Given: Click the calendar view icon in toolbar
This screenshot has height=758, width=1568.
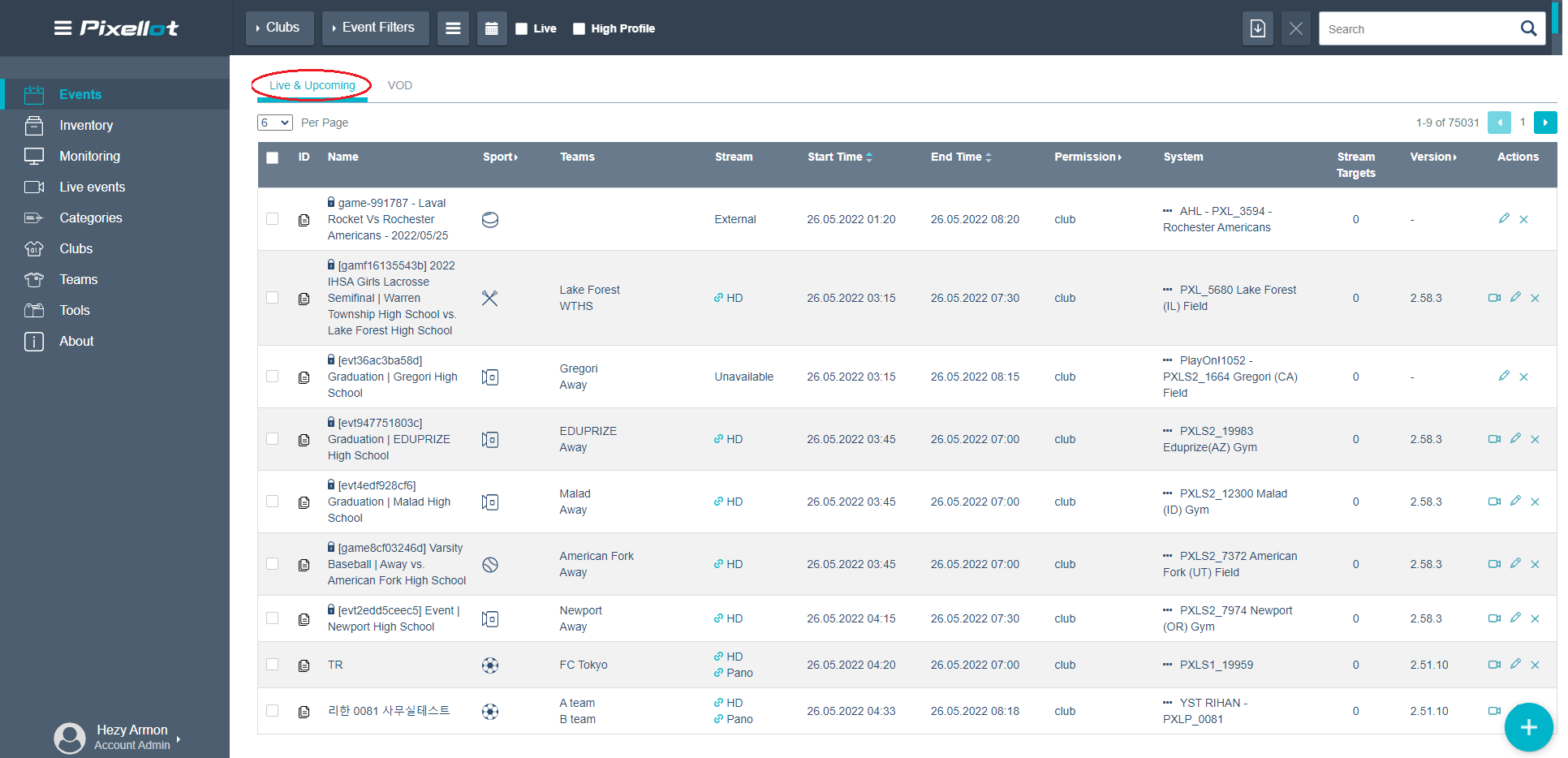Looking at the screenshot, I should (491, 28).
